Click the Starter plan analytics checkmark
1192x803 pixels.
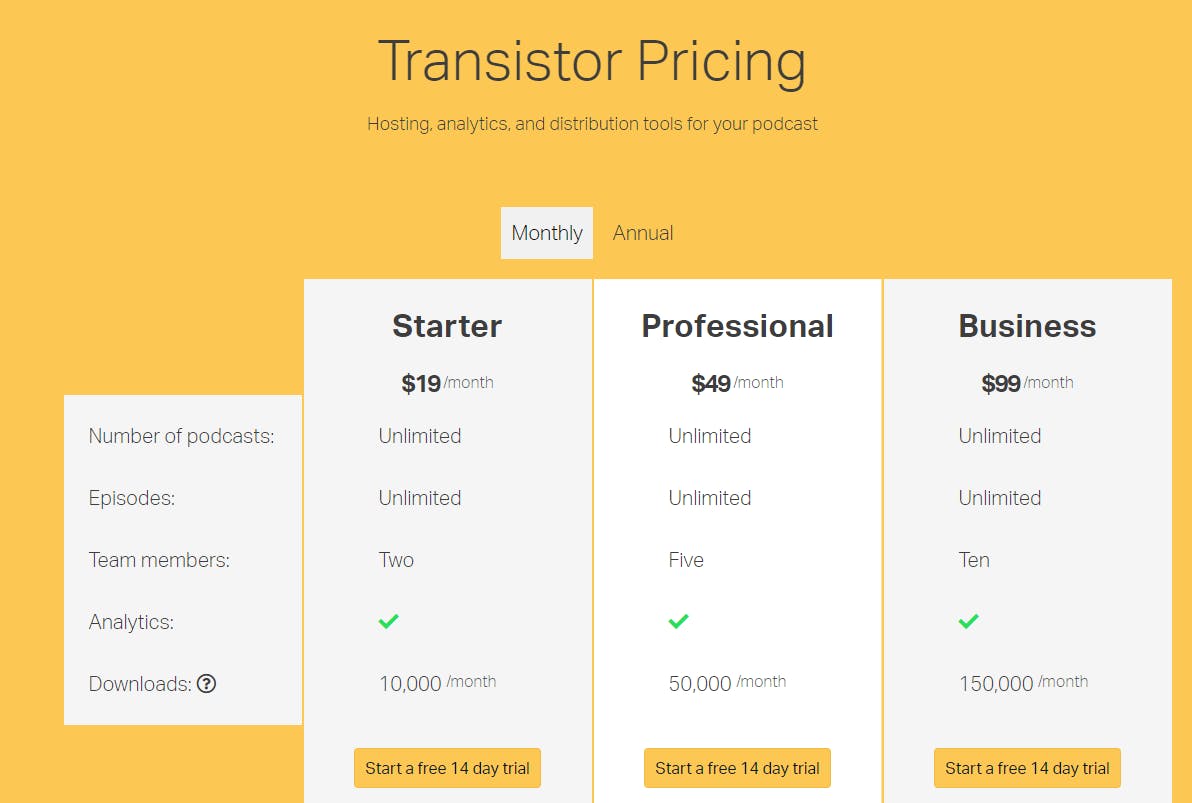point(388,621)
